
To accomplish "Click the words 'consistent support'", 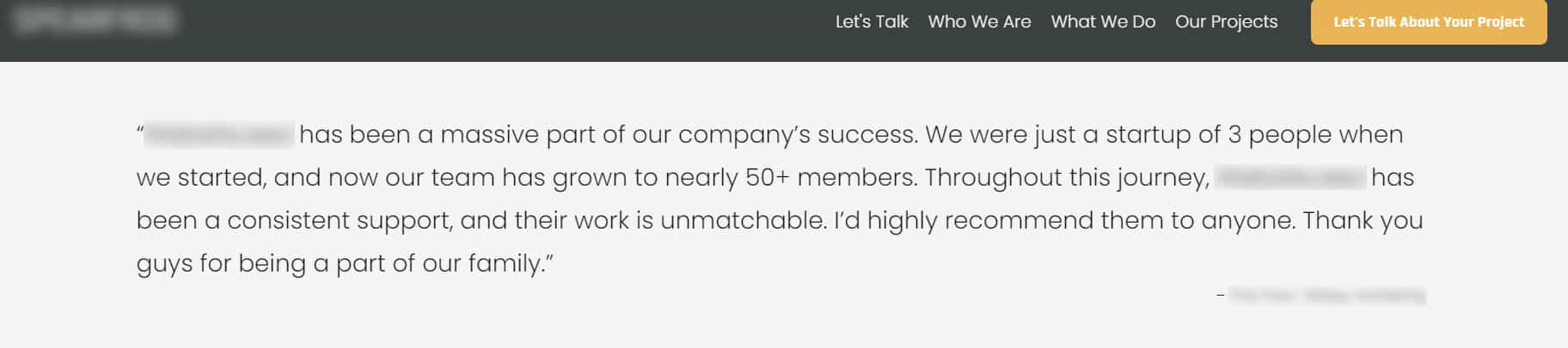I will 340,221.
